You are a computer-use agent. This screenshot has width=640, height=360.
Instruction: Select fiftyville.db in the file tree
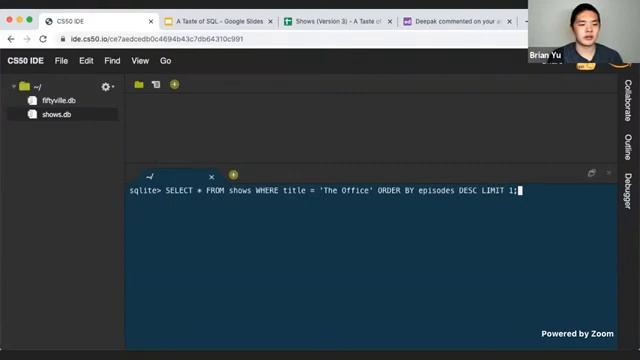click(59, 100)
